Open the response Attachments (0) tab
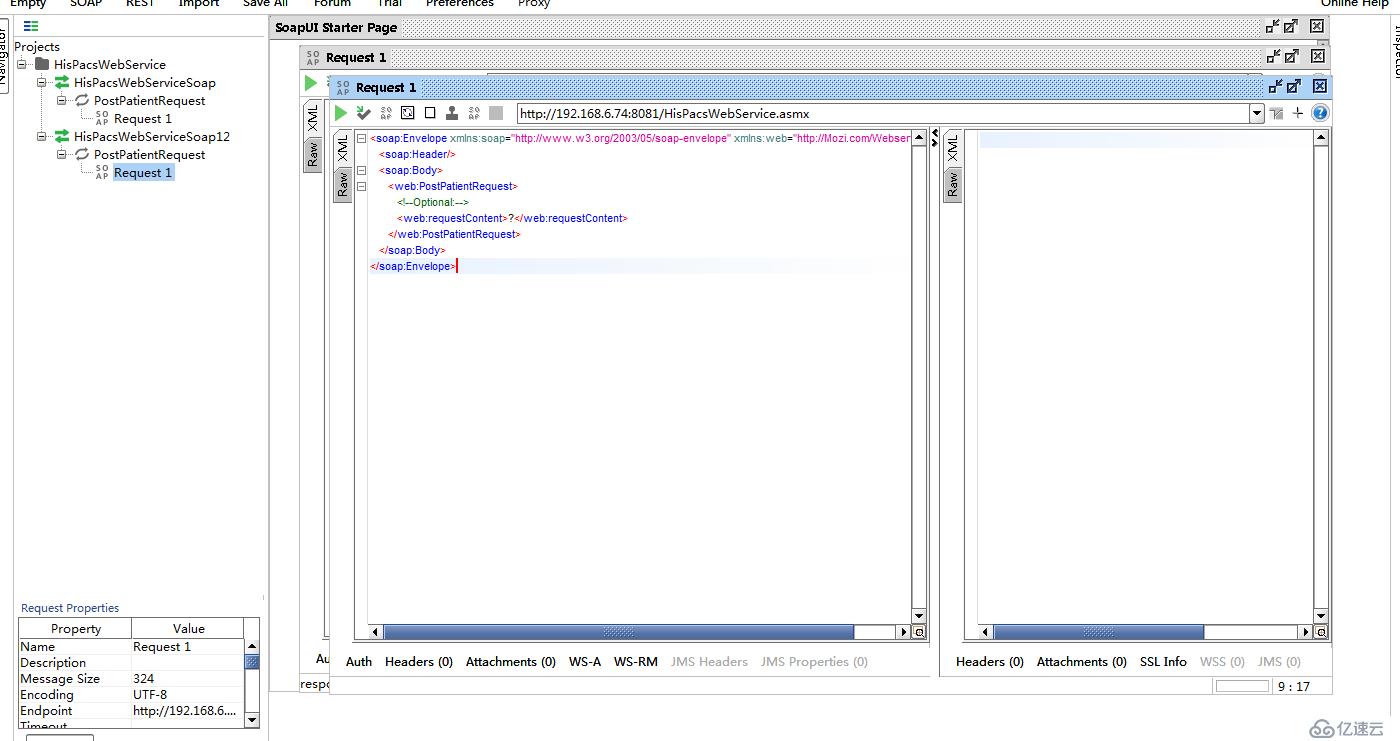Viewport: 1400px width, 741px height. tap(1082, 661)
